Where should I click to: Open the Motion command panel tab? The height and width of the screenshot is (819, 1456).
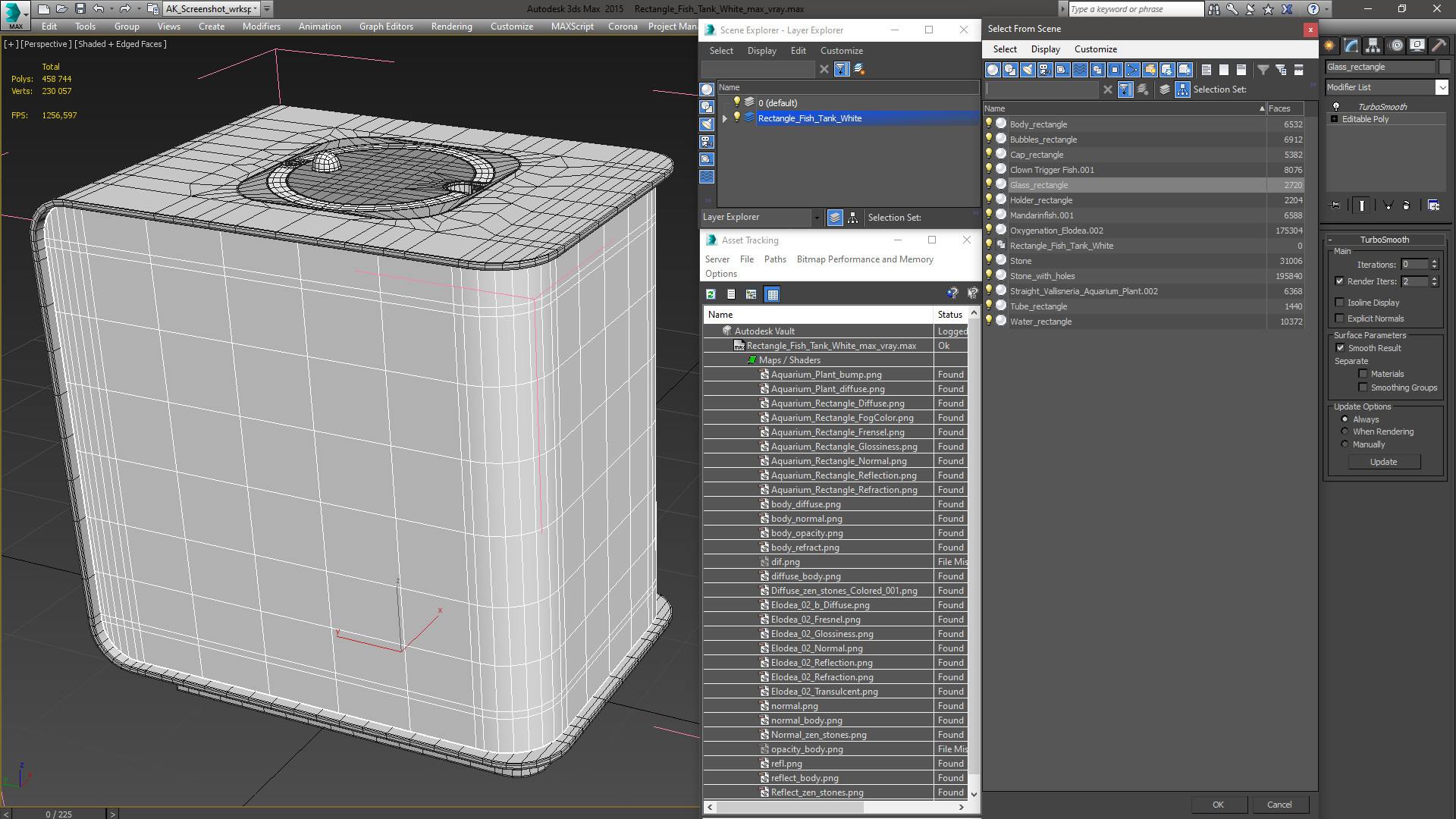1395,45
